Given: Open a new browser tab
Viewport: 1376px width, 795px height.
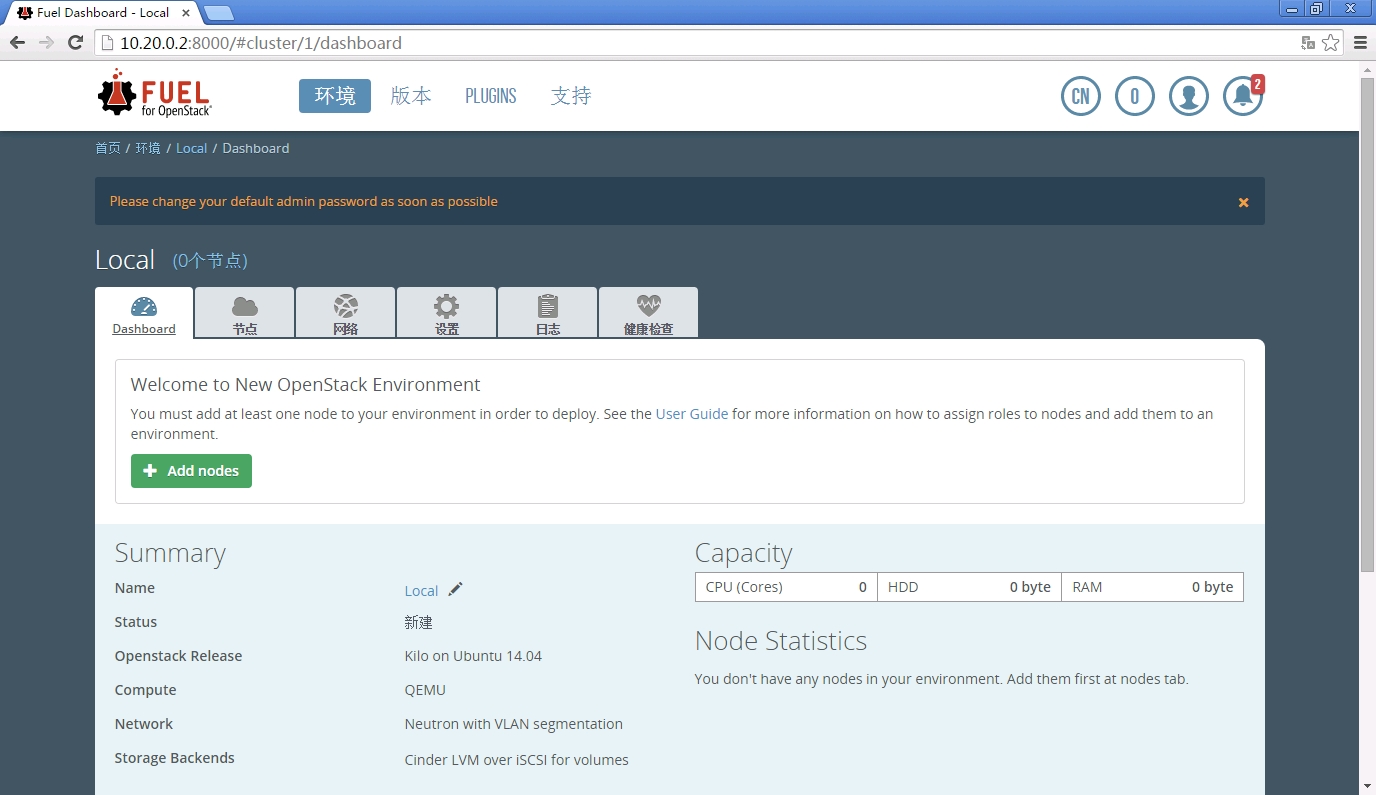Looking at the screenshot, I should (219, 13).
